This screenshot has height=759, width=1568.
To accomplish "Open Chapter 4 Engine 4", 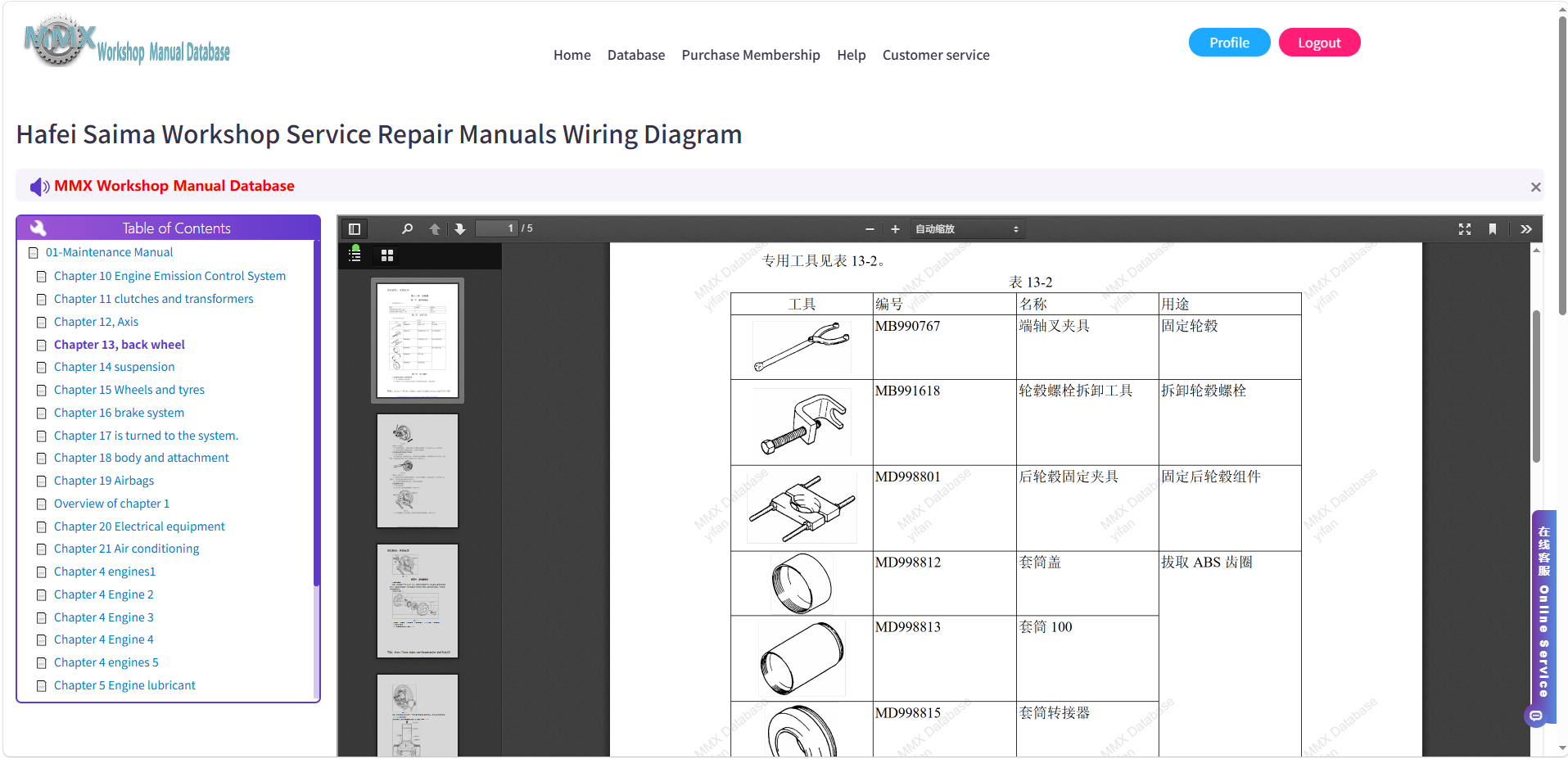I will [103, 640].
